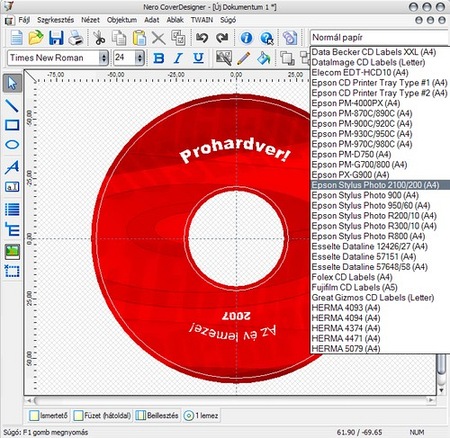Create a new document with toolbar icon
The width and height of the screenshot is (450, 438).
coord(16,38)
